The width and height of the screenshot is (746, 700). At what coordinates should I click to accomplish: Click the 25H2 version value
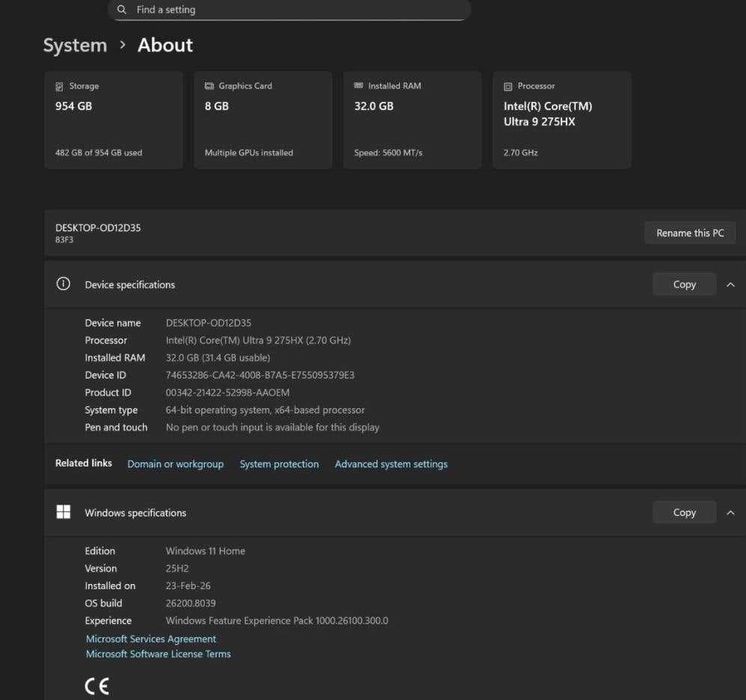click(x=177, y=568)
